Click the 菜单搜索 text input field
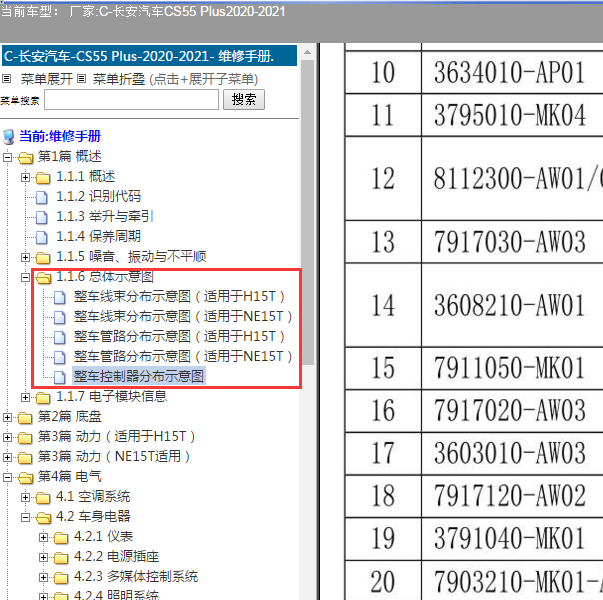 132,100
